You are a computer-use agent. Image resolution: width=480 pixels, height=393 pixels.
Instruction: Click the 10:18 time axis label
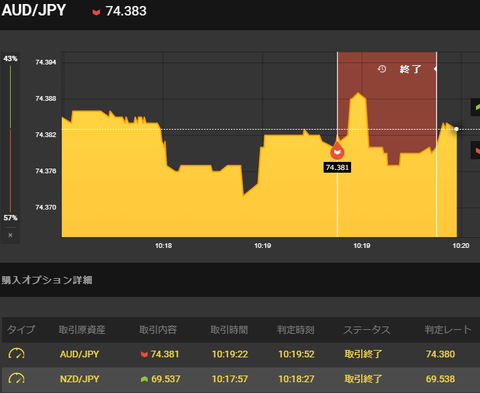coord(163,246)
